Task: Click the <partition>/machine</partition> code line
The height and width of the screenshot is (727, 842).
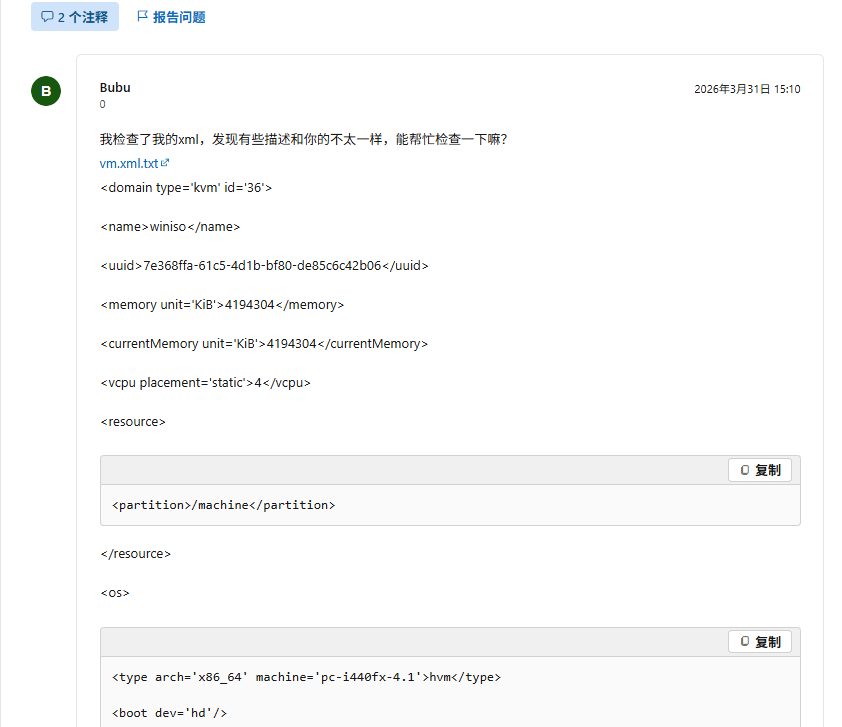Action: [223, 505]
